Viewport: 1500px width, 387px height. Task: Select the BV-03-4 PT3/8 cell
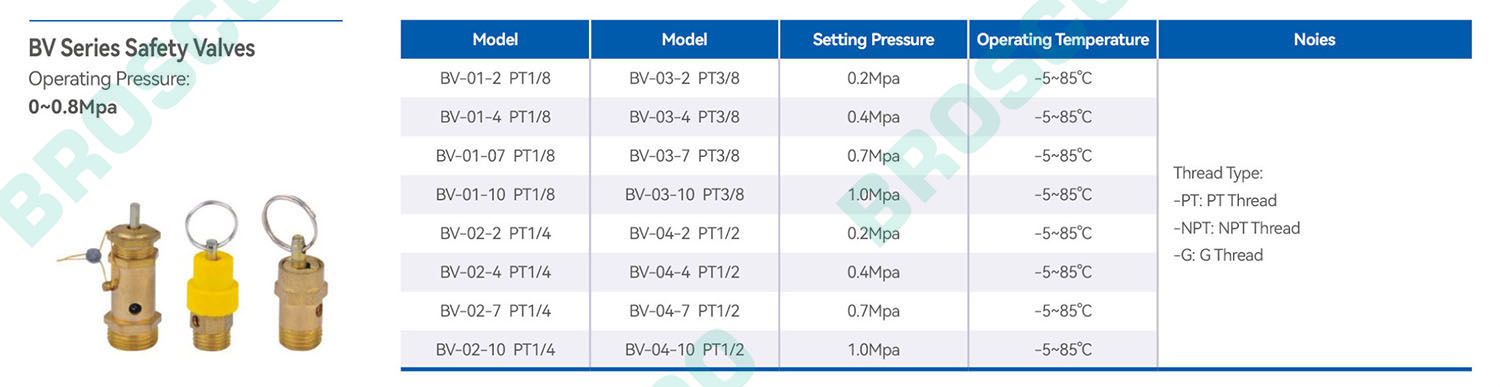pyautogui.click(x=685, y=117)
